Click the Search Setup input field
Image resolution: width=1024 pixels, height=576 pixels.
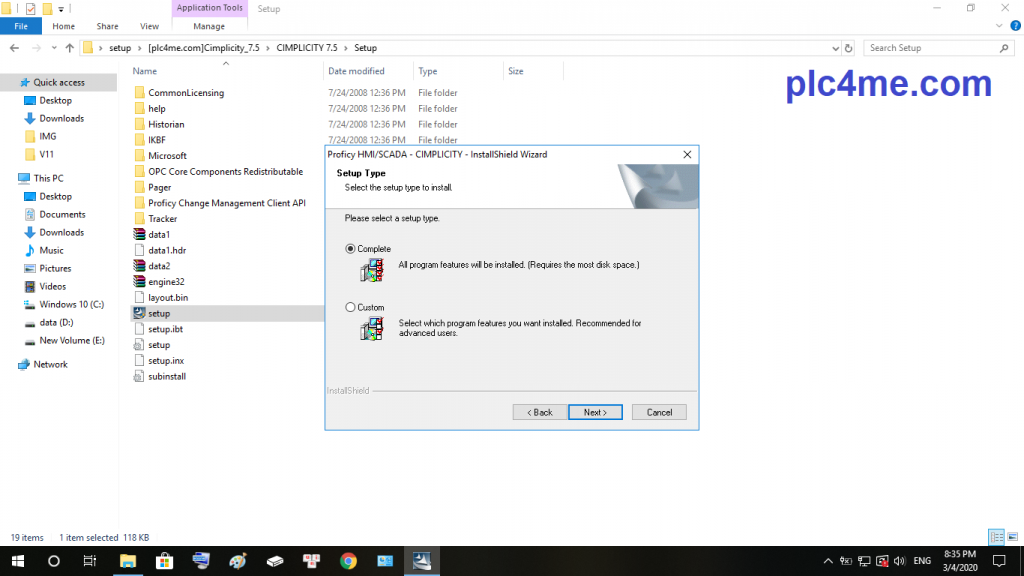tap(930, 48)
